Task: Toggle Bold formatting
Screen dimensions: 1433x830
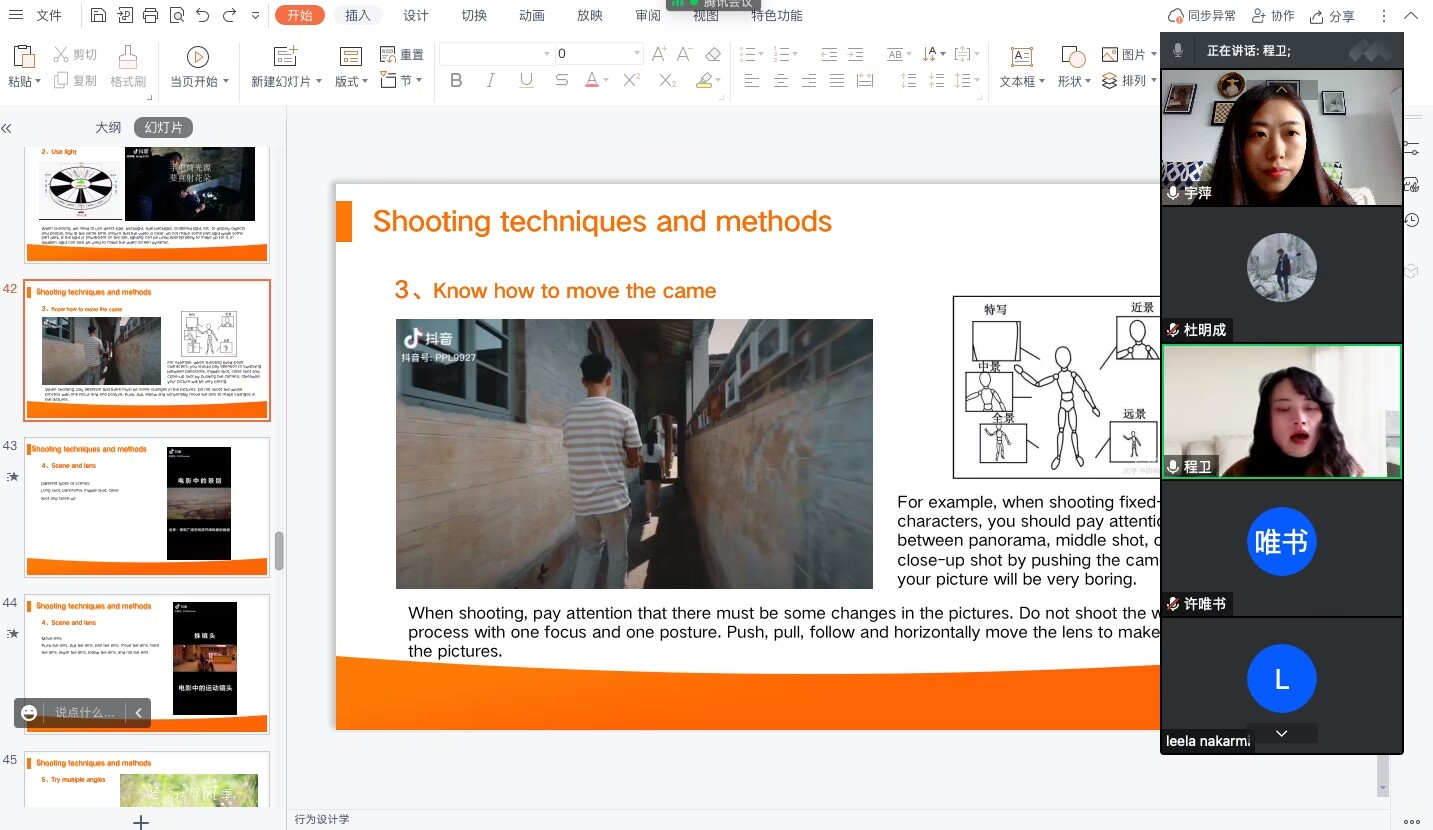Action: (x=456, y=81)
